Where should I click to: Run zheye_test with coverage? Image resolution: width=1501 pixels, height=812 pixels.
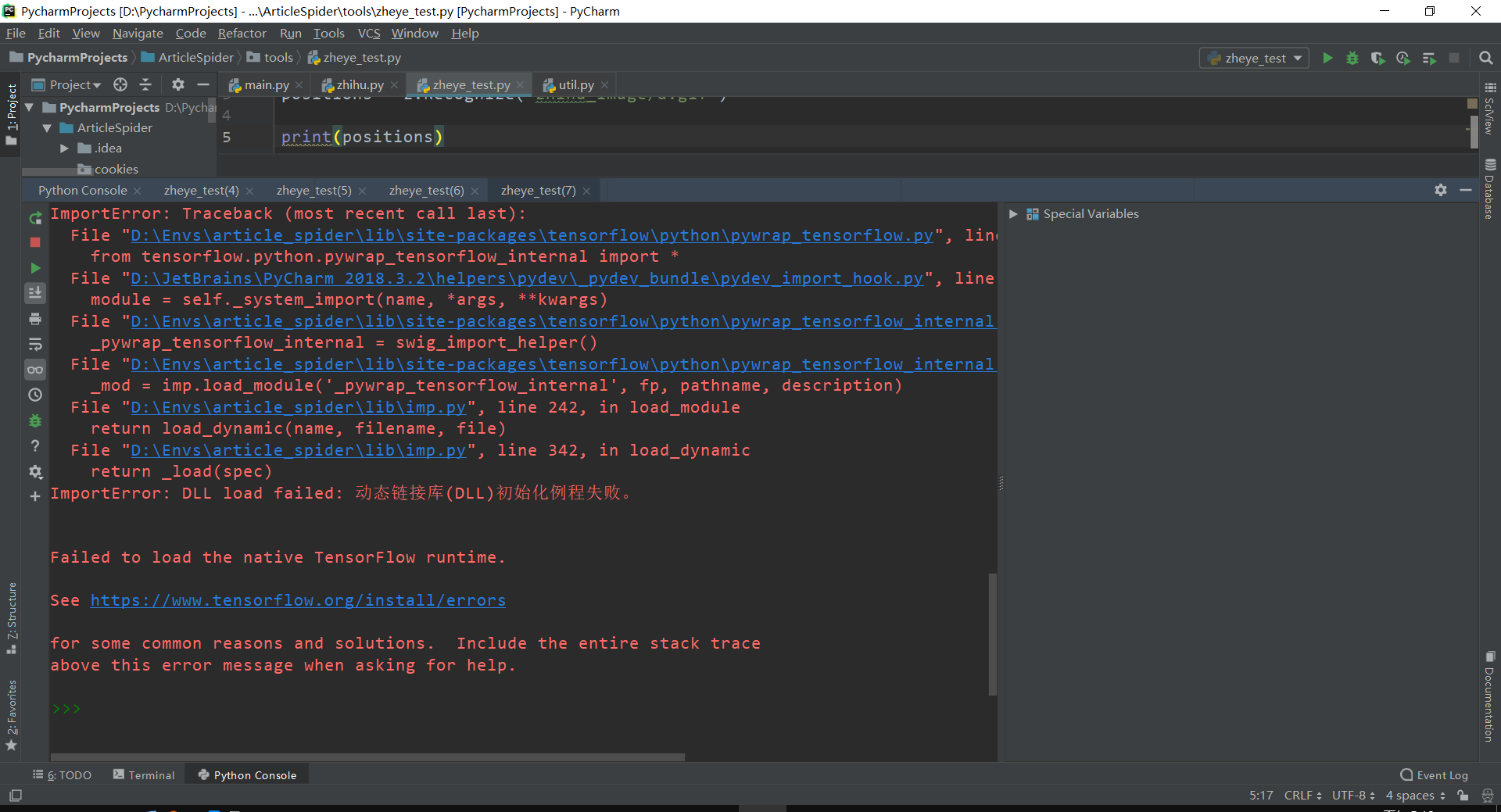(x=1377, y=59)
